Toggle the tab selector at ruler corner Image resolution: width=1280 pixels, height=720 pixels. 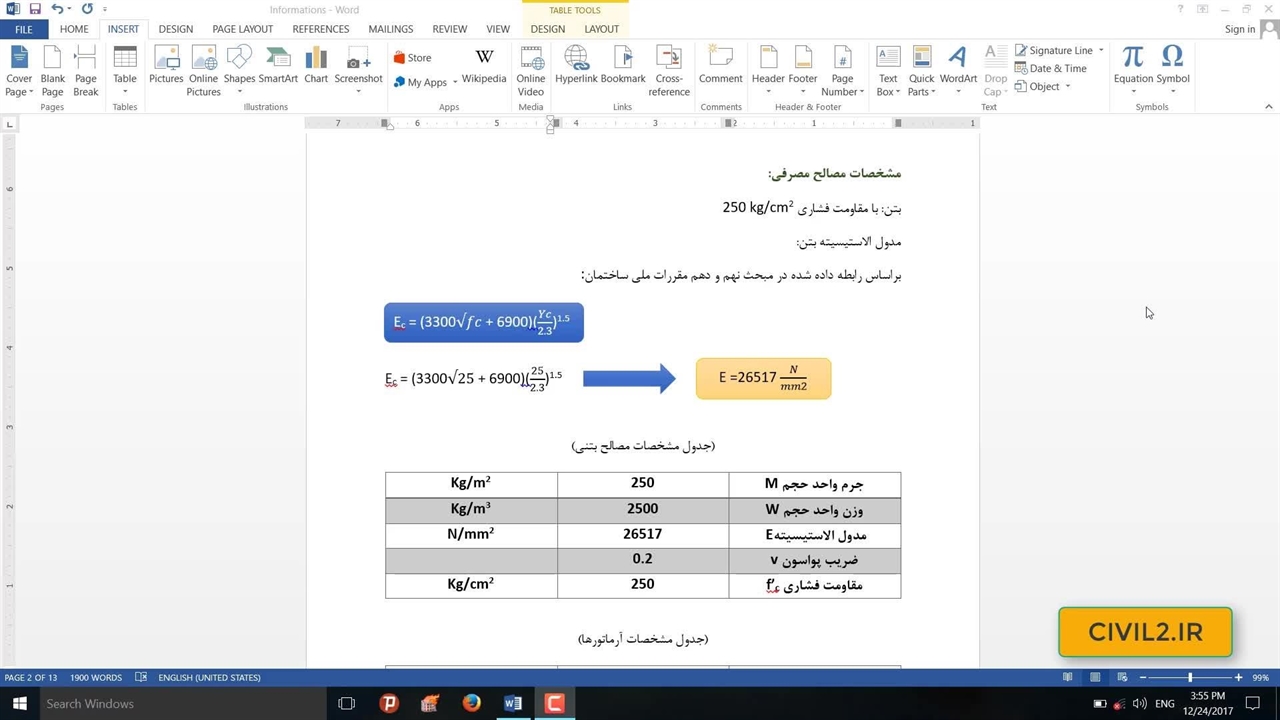point(10,124)
